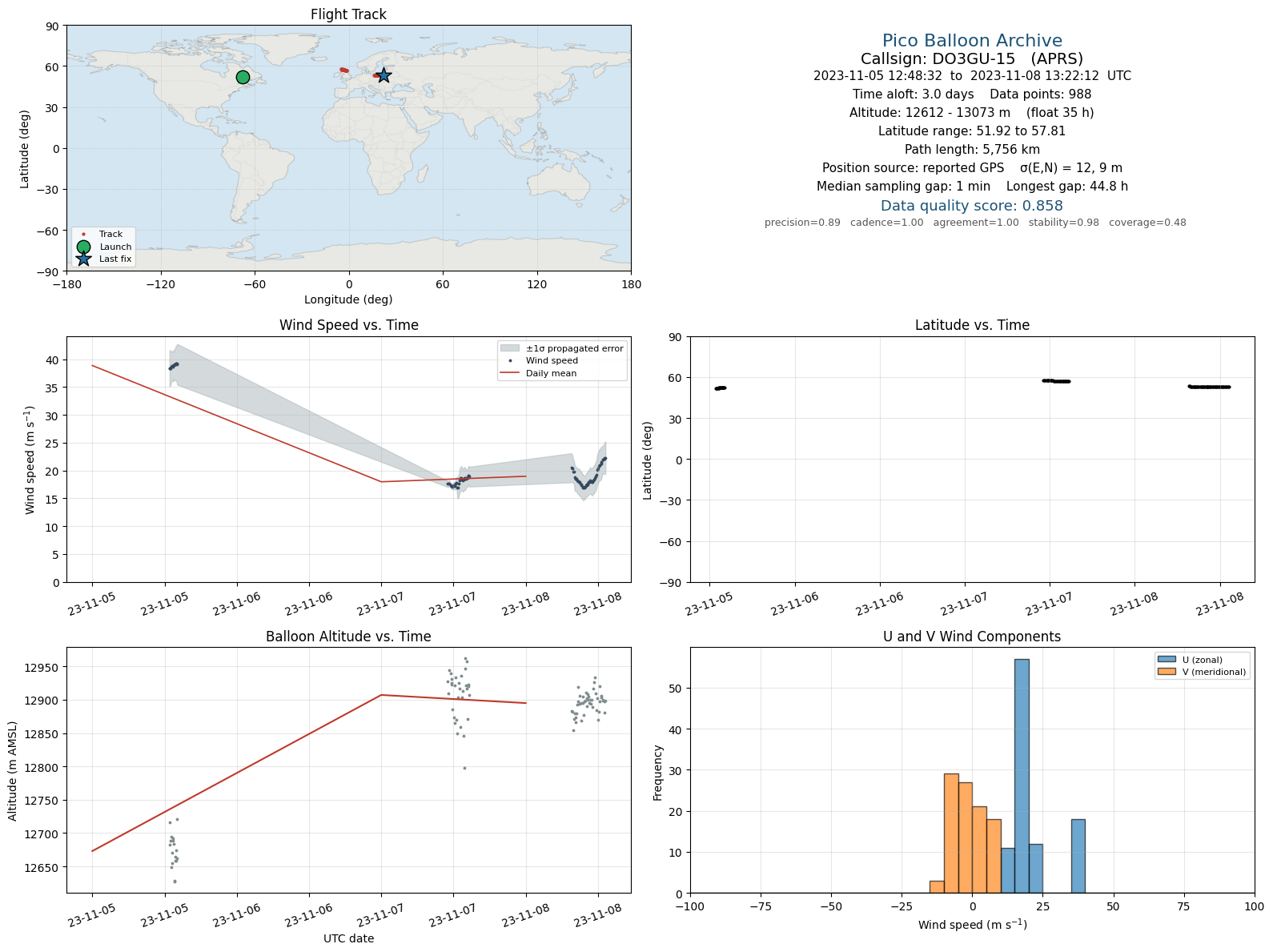Click the ±1σ propagated error gray swatch

510,348
